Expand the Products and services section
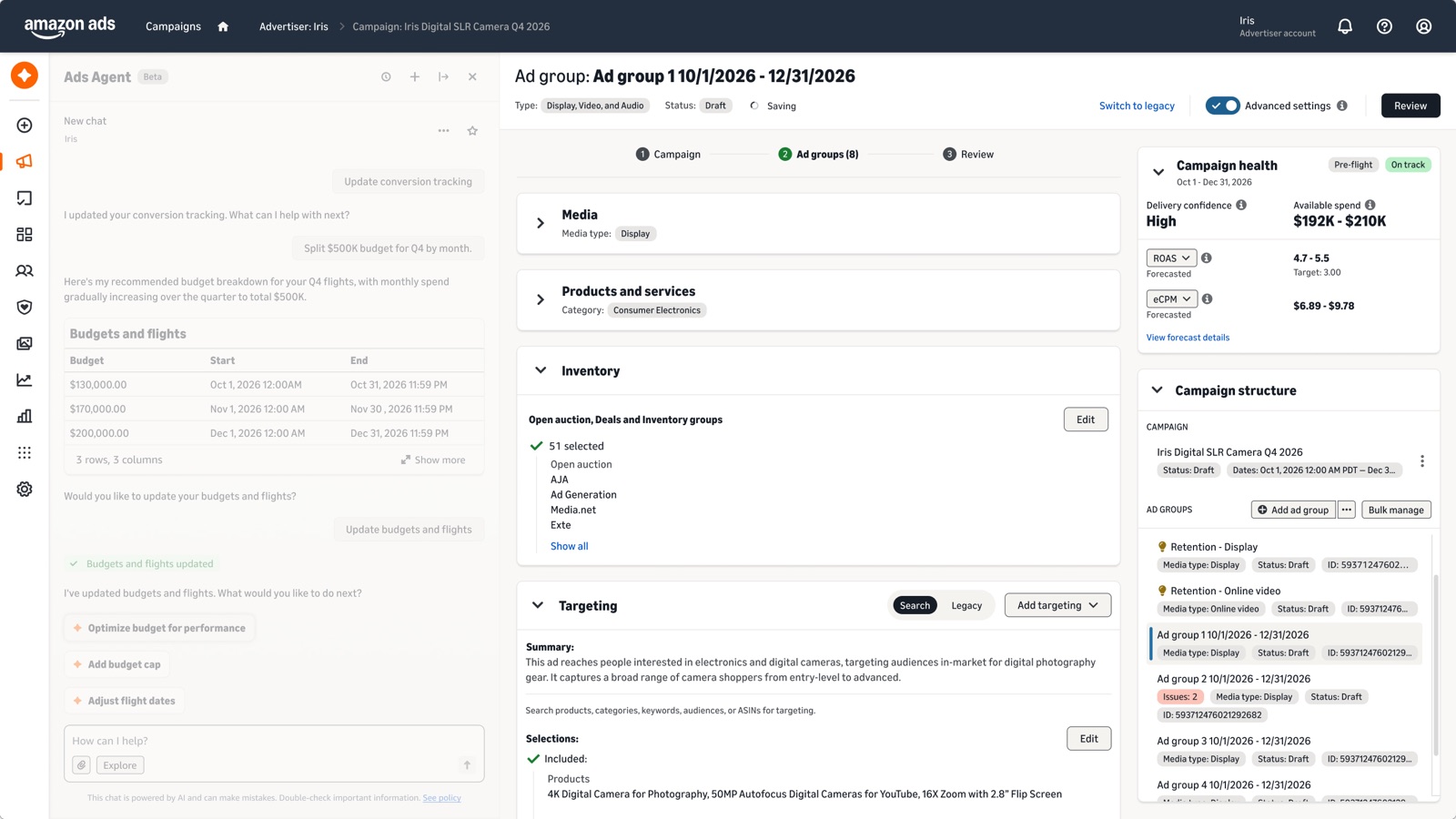The height and width of the screenshot is (819, 1456). tap(541, 299)
